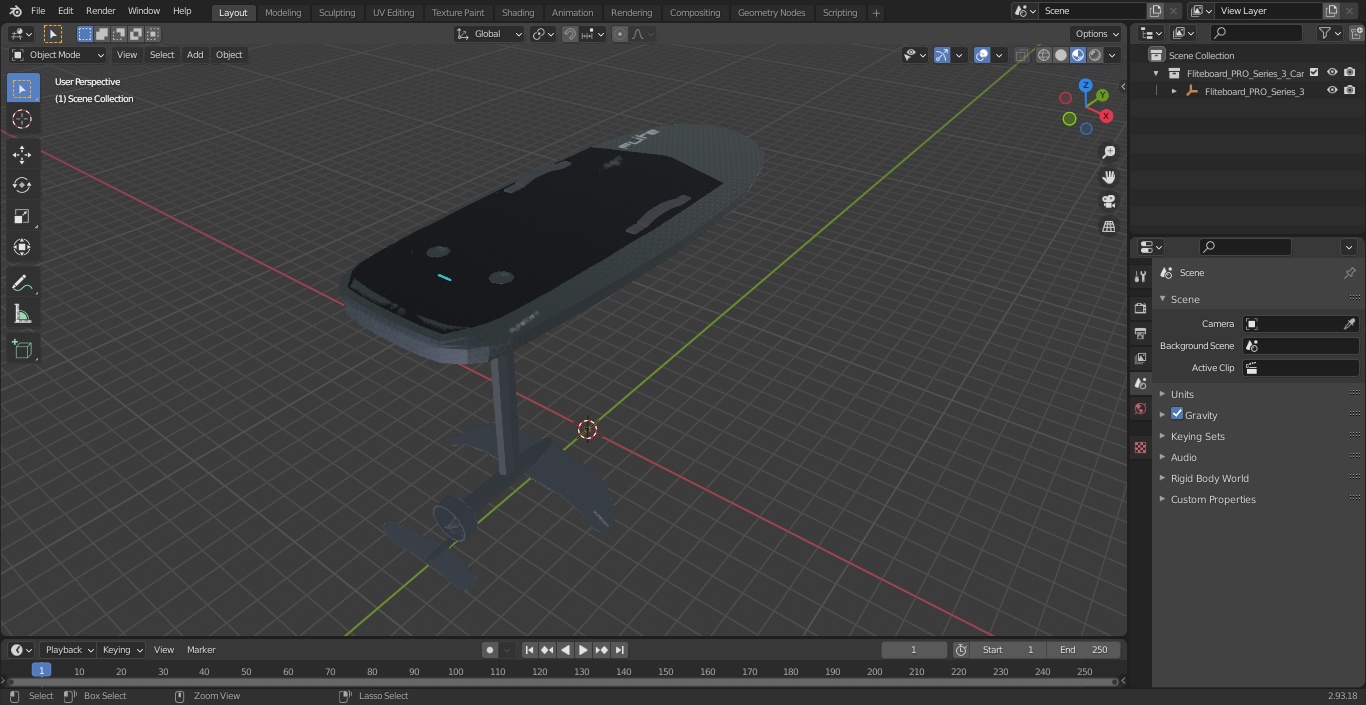Open the Keying dropdown
Screen dimensions: 1366x705
[122, 650]
